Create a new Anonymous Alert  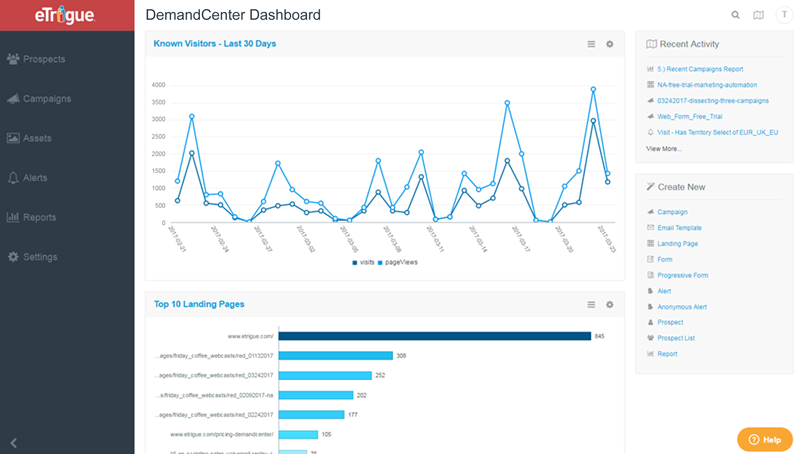682,307
